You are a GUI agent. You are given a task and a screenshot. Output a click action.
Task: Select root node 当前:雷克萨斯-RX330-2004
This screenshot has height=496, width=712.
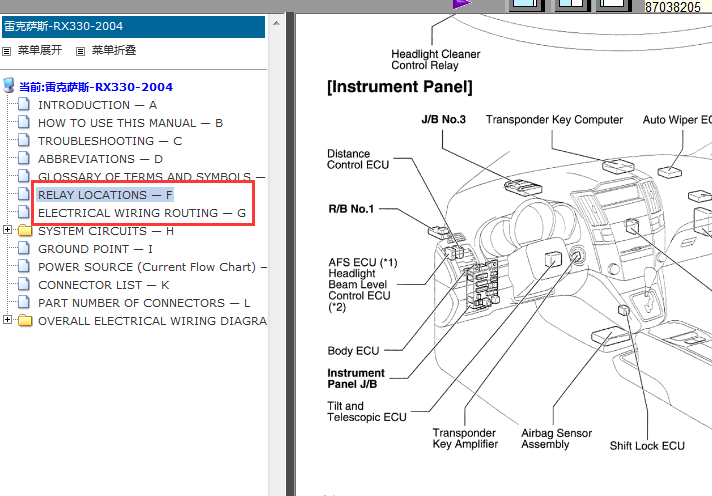(x=96, y=87)
